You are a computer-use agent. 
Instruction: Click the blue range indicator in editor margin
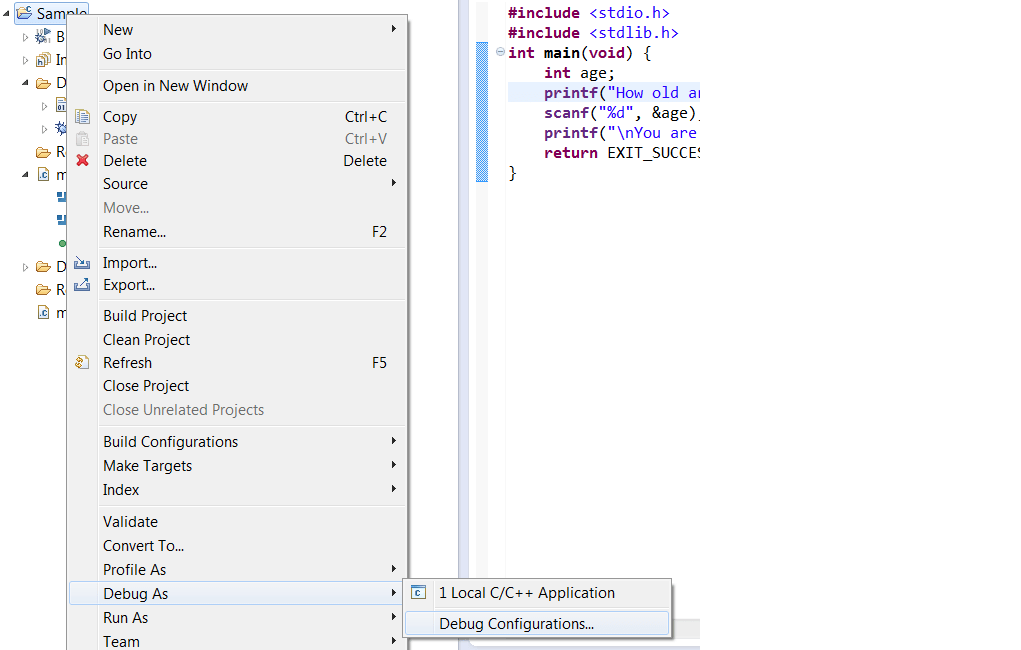point(482,111)
